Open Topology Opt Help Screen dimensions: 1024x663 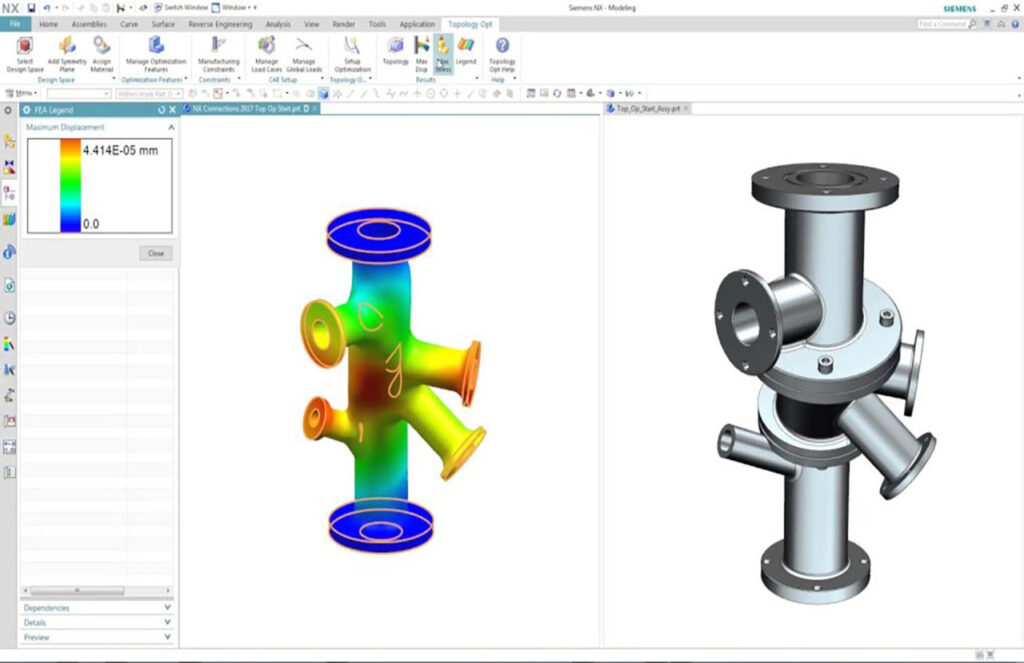502,51
